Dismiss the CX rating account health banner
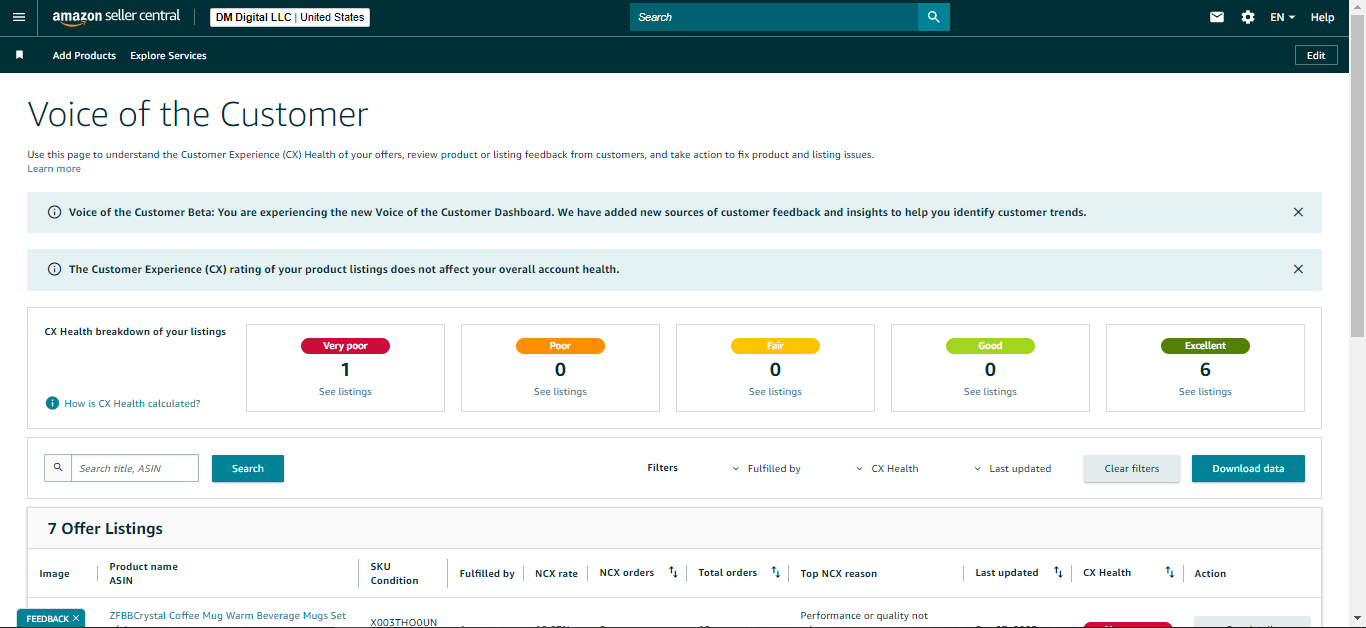Screen dimensions: 1366x628 click(1298, 269)
